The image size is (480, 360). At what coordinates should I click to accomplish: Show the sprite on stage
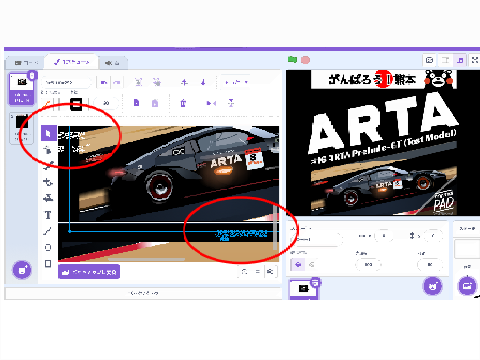click(x=298, y=265)
